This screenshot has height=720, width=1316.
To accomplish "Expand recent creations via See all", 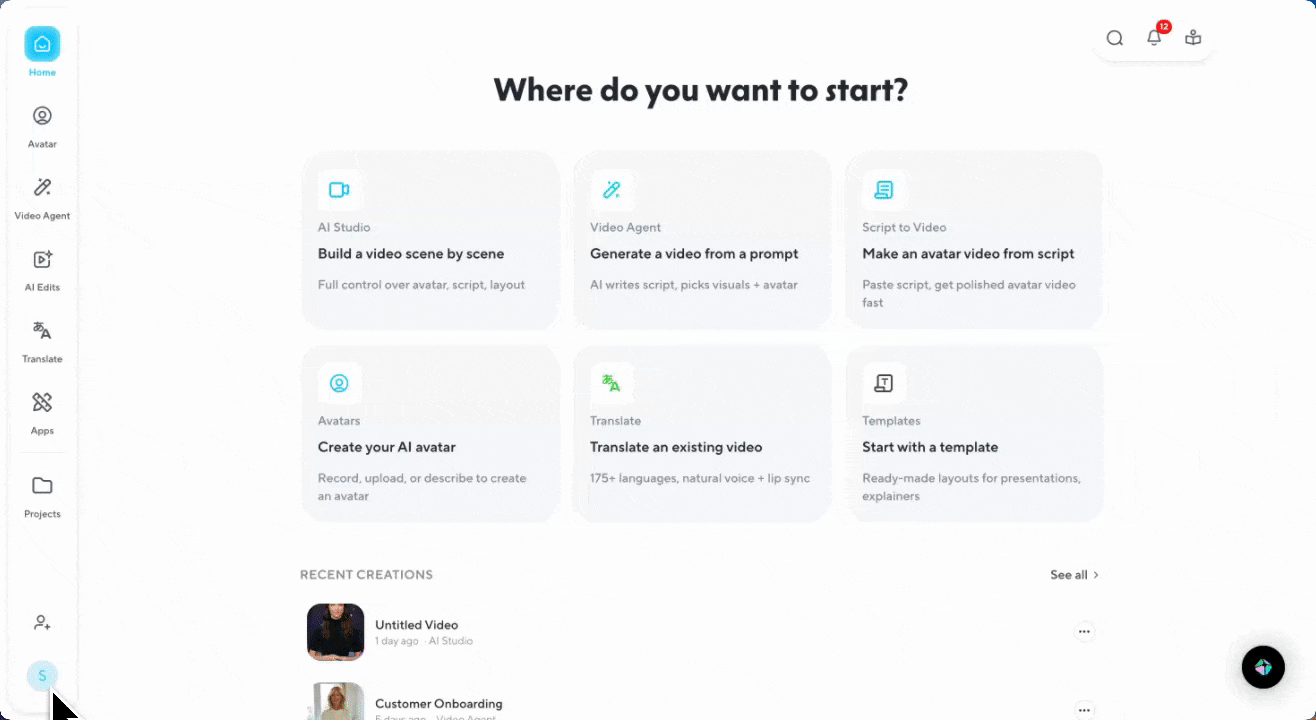I will 1074,575.
